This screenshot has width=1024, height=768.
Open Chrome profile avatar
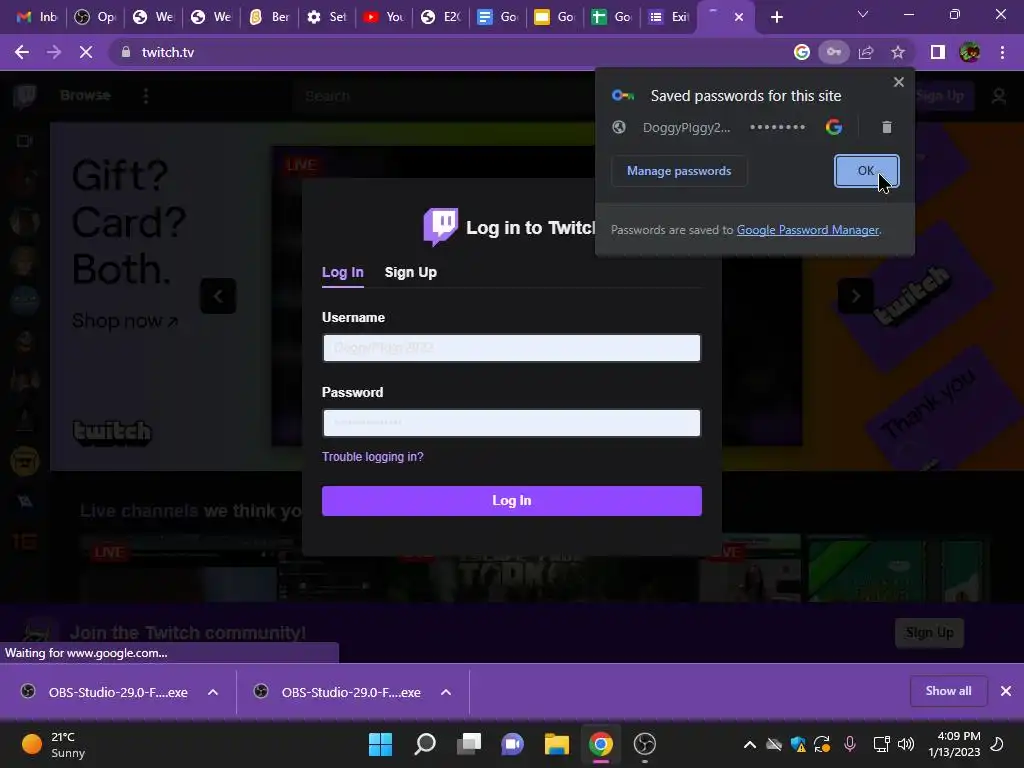click(x=970, y=52)
